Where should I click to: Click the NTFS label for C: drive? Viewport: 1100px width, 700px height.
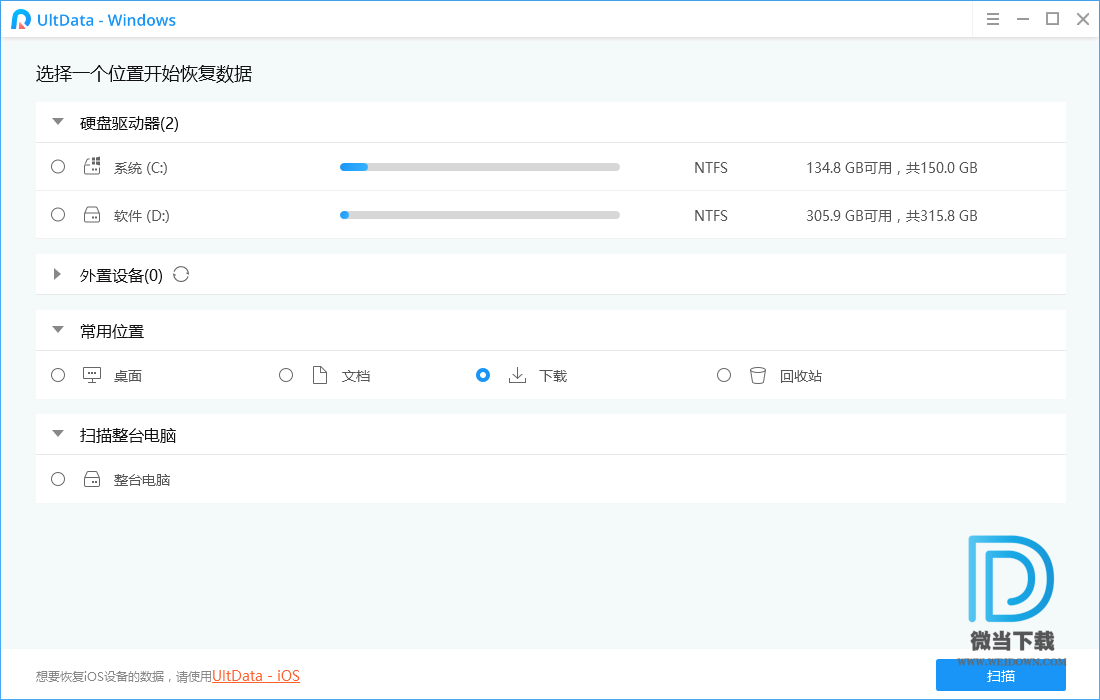[711, 168]
